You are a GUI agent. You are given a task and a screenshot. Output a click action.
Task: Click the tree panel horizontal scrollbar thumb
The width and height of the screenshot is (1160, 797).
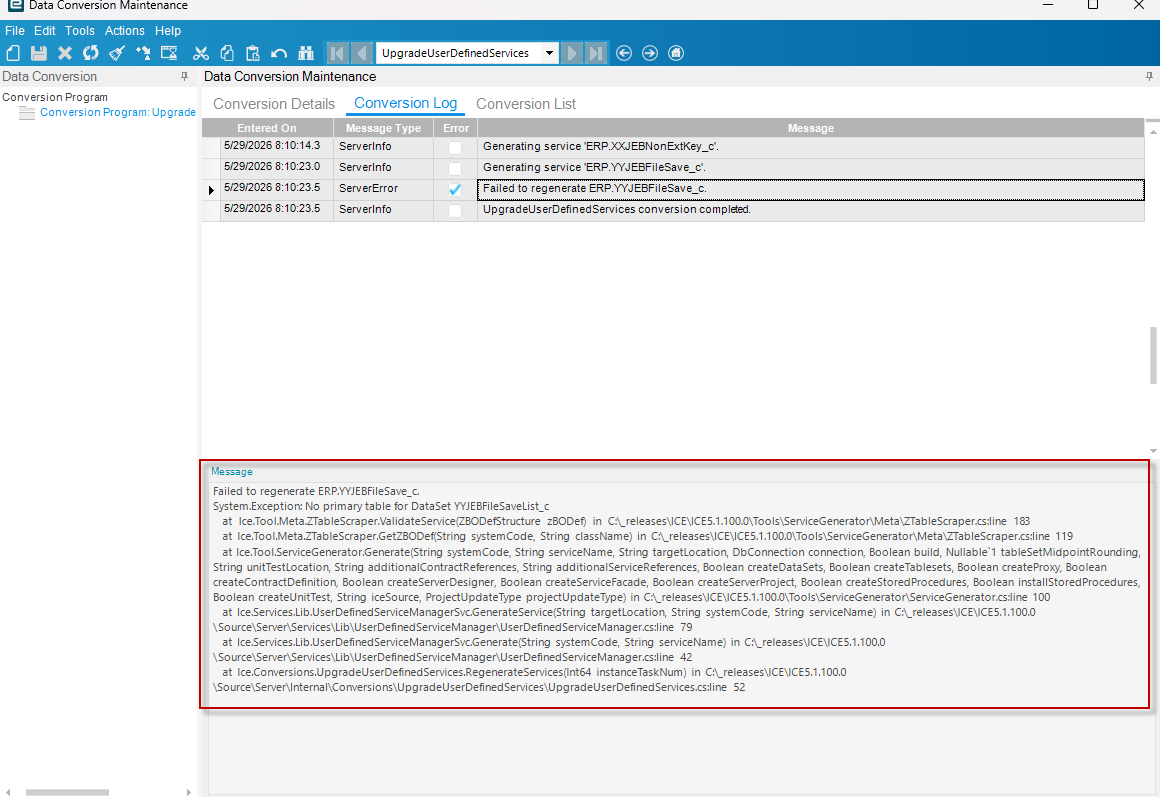click(x=67, y=792)
